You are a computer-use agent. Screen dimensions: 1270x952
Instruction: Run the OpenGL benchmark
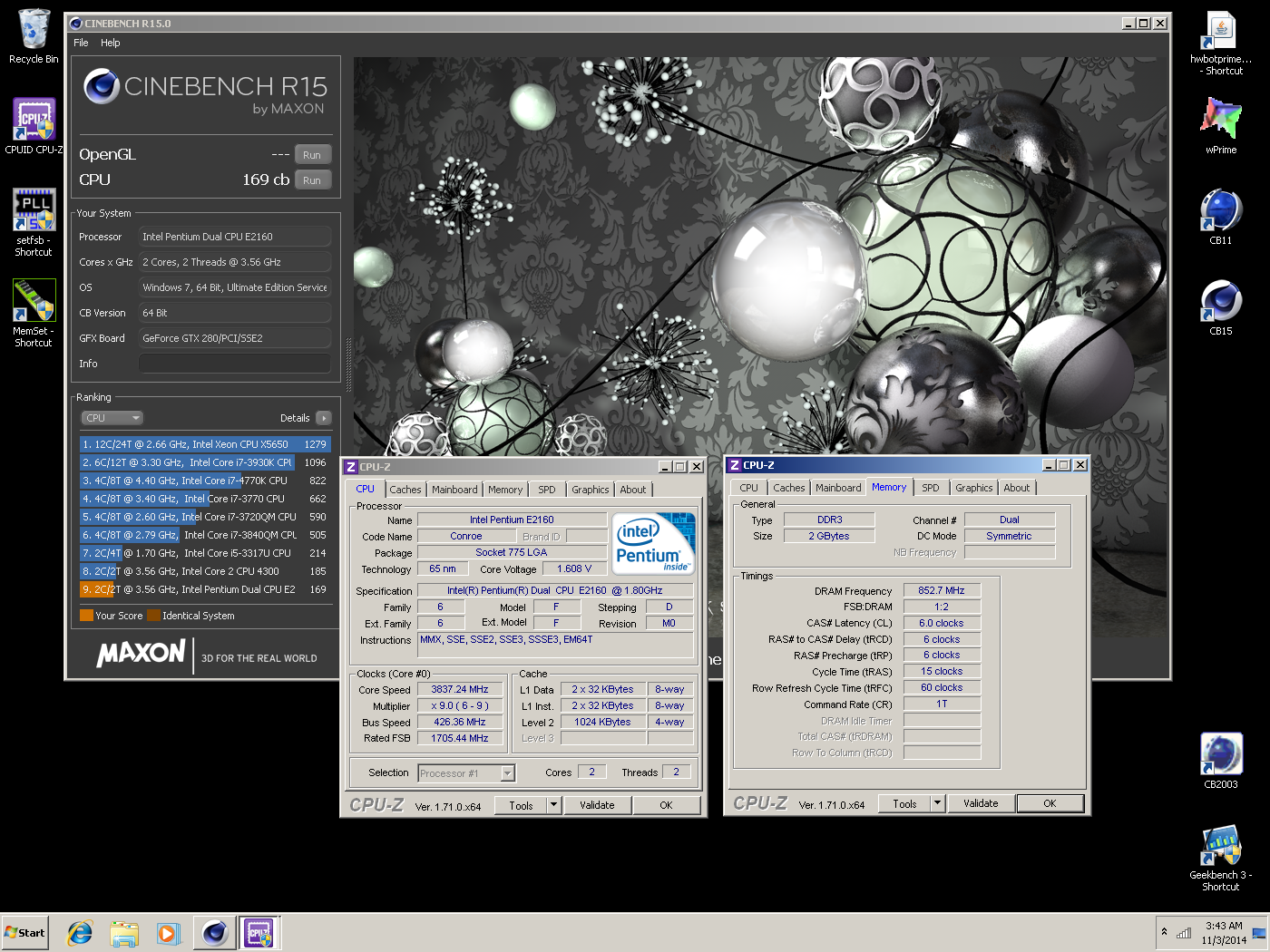[x=312, y=155]
